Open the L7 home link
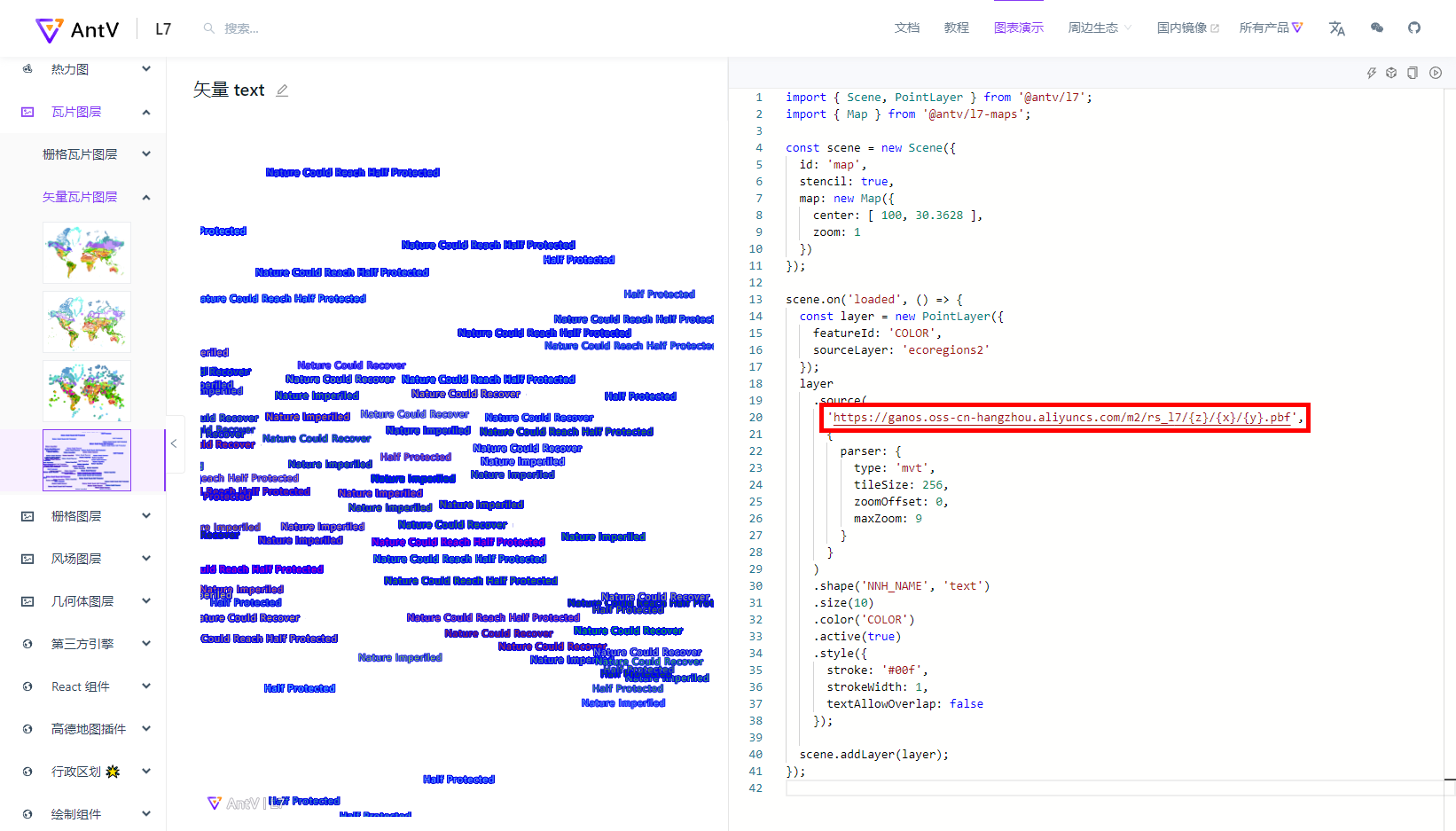The width and height of the screenshot is (1456, 831). [163, 29]
